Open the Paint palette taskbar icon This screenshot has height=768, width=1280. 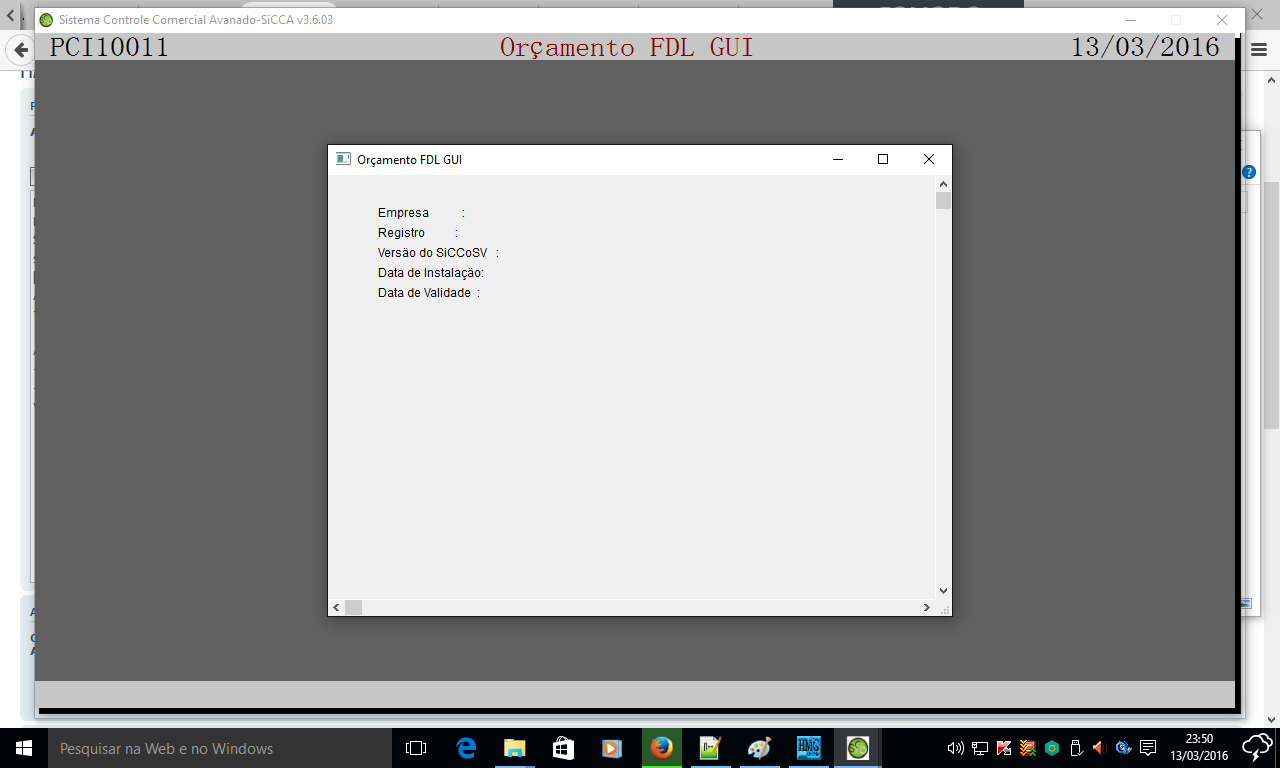(759, 748)
